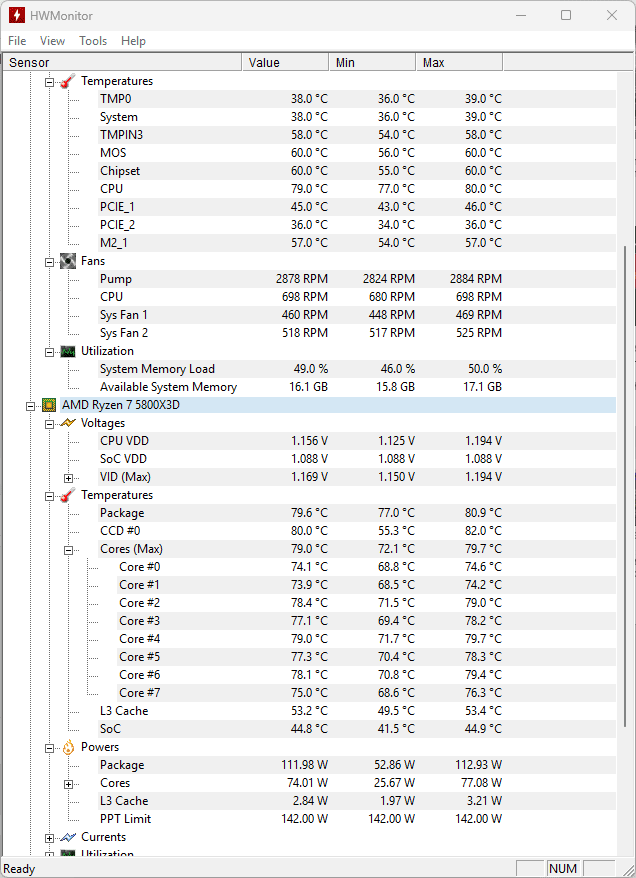Collapse the AMD Ryzen 7 5800X3D node
The image size is (636, 878).
31,406
